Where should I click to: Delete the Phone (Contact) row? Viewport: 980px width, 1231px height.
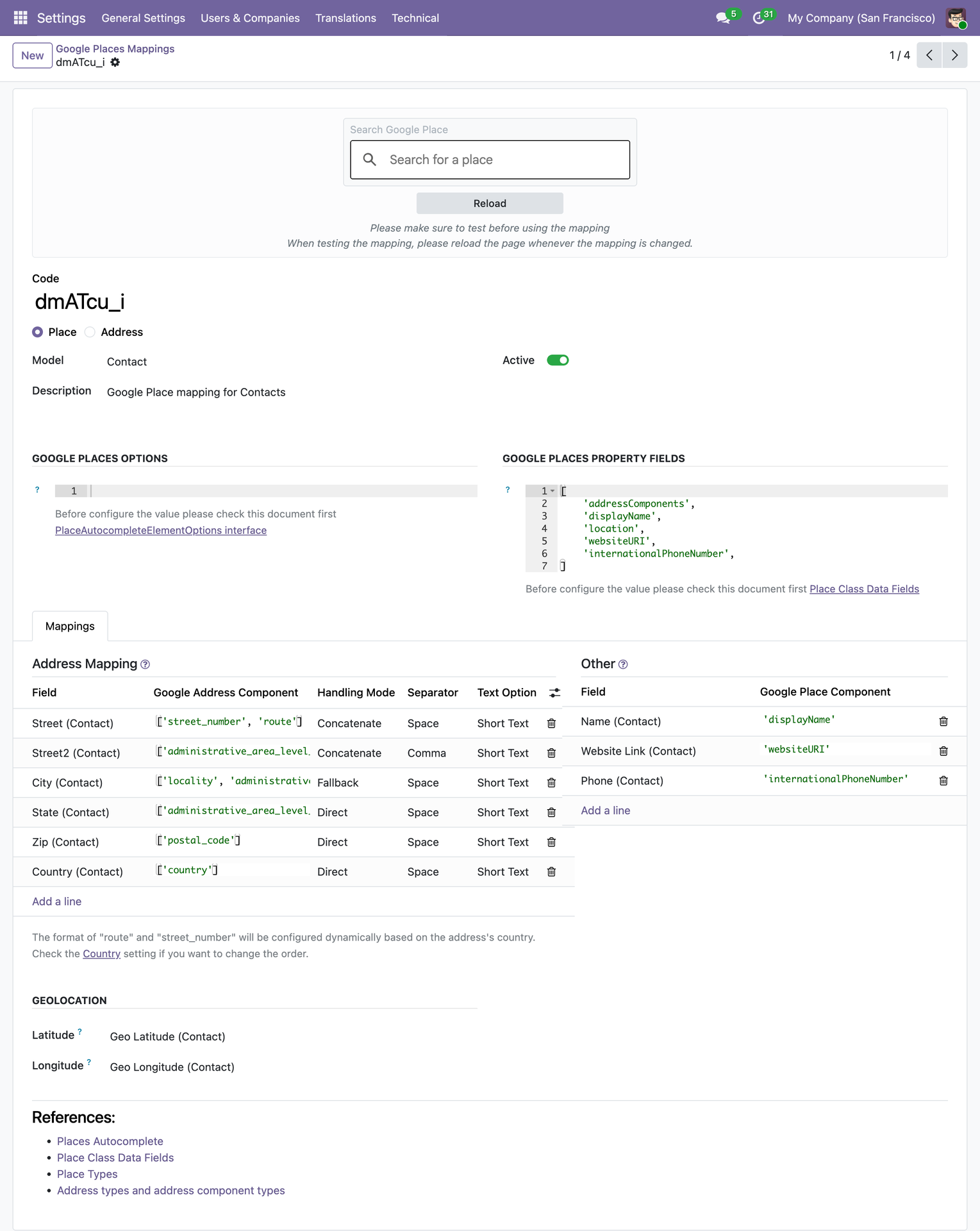pyautogui.click(x=943, y=781)
